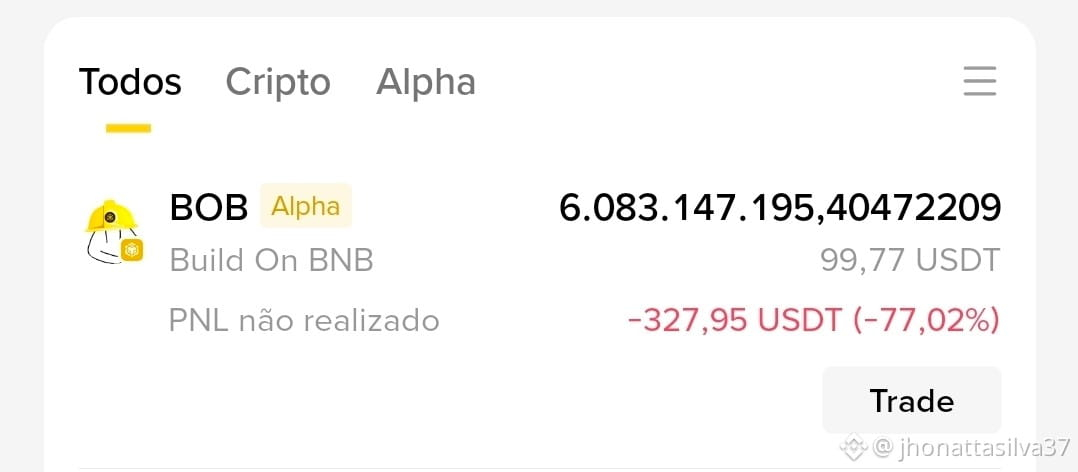Switch to the Alpha tab
The width and height of the screenshot is (1078, 472).
426,82
